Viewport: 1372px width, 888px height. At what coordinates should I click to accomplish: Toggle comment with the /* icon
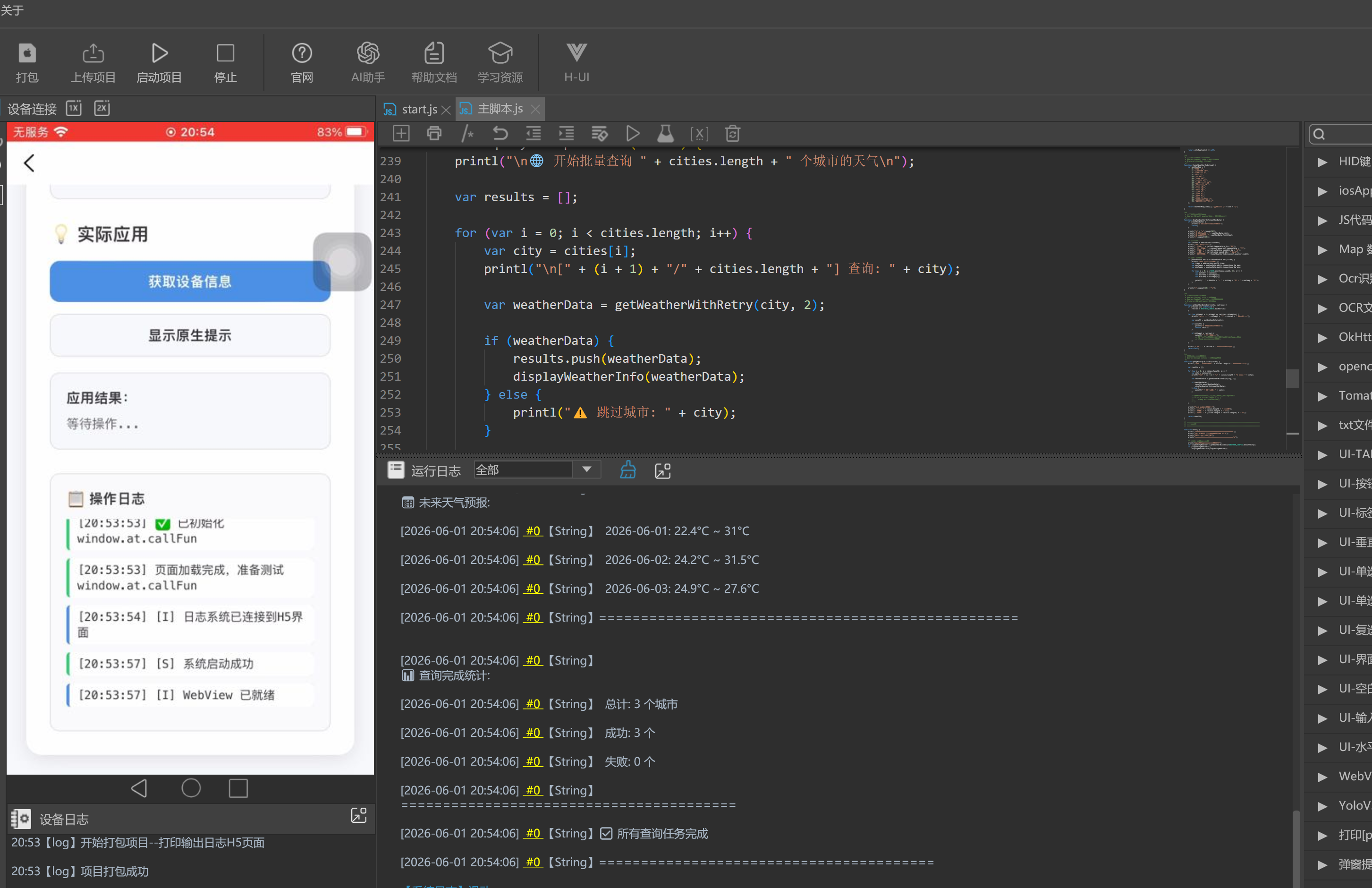click(467, 134)
